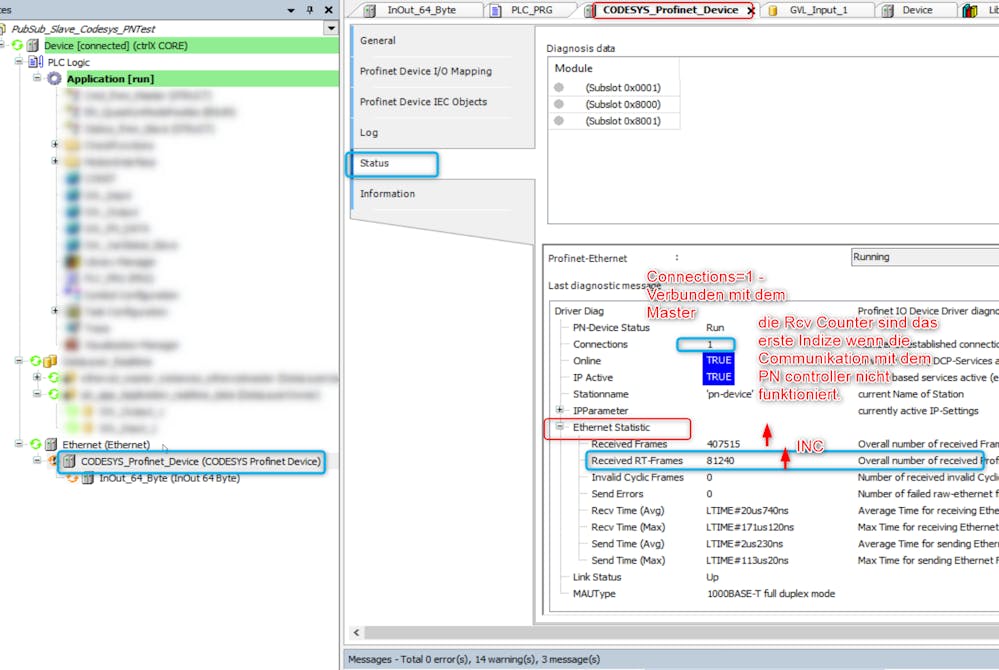Image resolution: width=999 pixels, height=670 pixels.
Task: Open the Information page
Action: point(387,194)
